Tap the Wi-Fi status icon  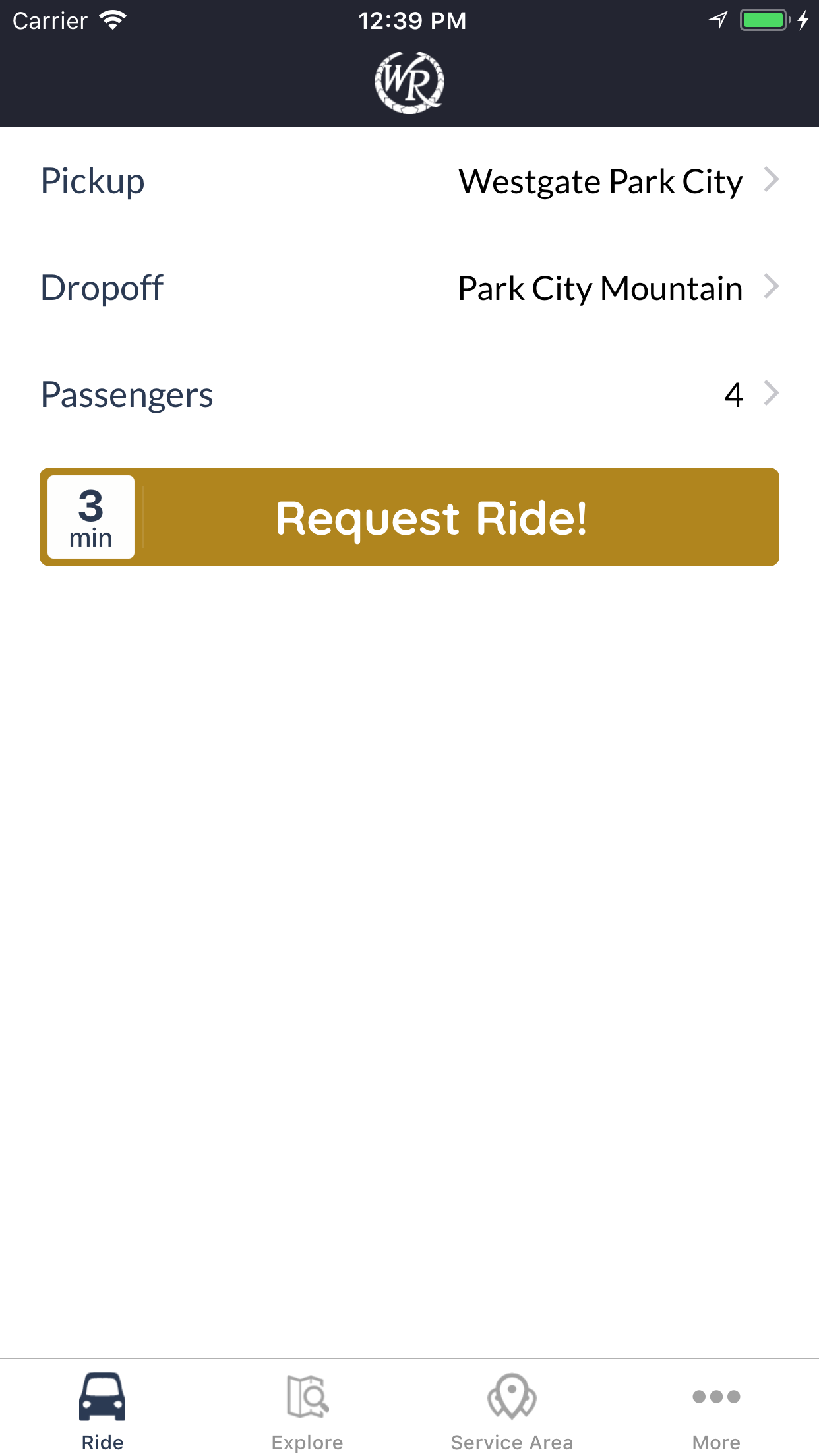[x=113, y=20]
